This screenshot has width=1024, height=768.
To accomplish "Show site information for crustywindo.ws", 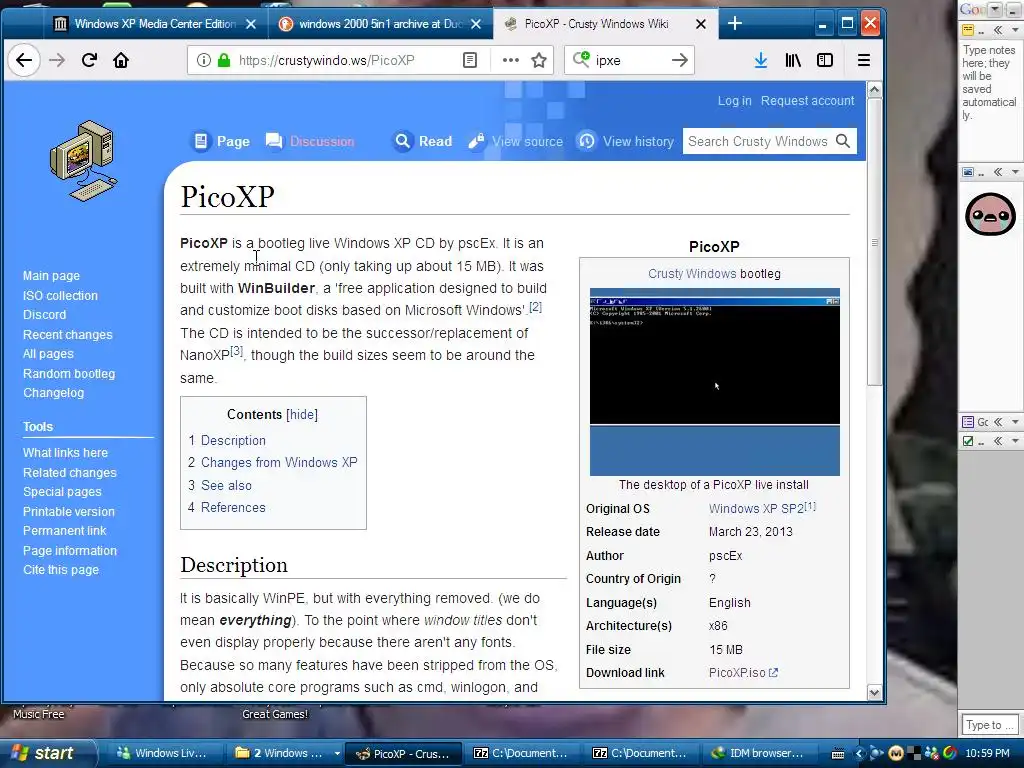I will pos(204,60).
